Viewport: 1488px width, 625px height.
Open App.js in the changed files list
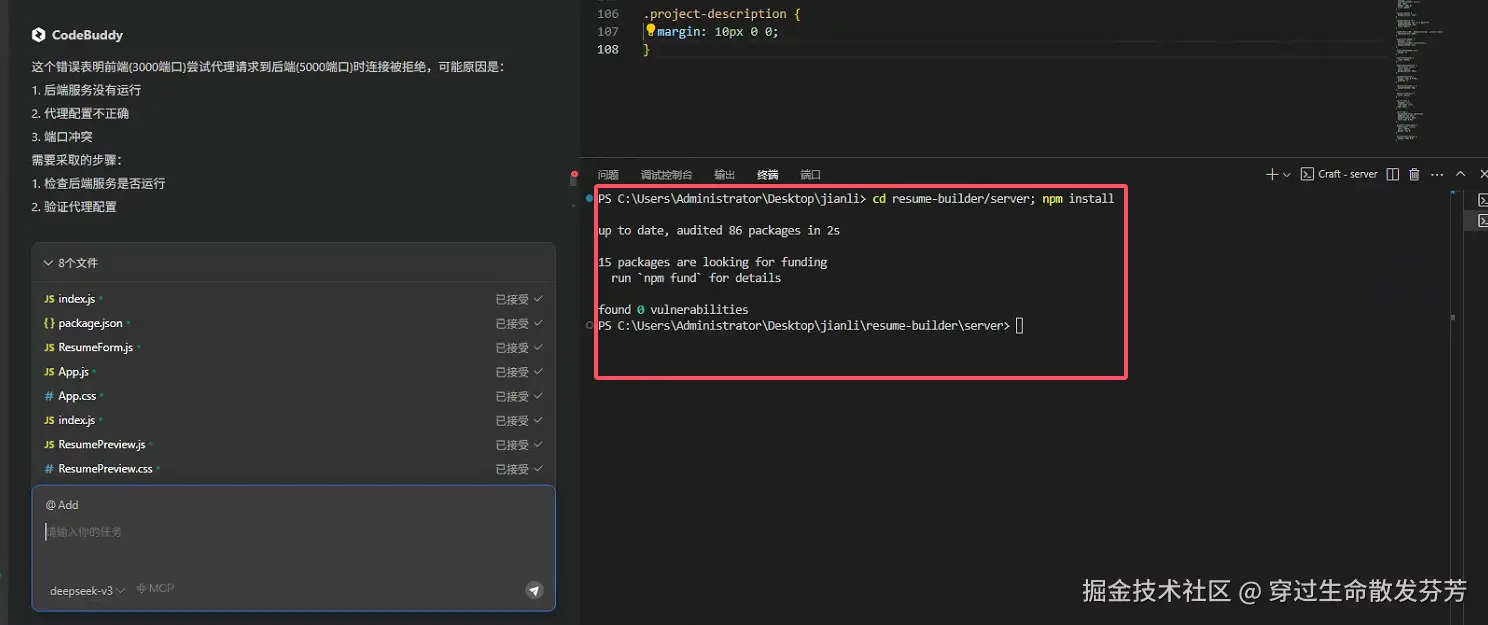point(73,371)
